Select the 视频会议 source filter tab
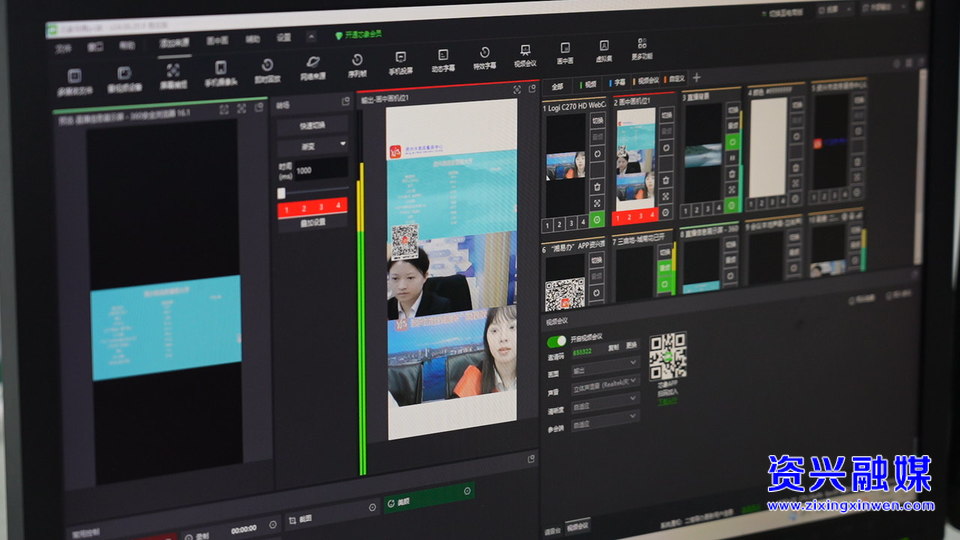Screen dimensions: 960x540 click(x=647, y=80)
